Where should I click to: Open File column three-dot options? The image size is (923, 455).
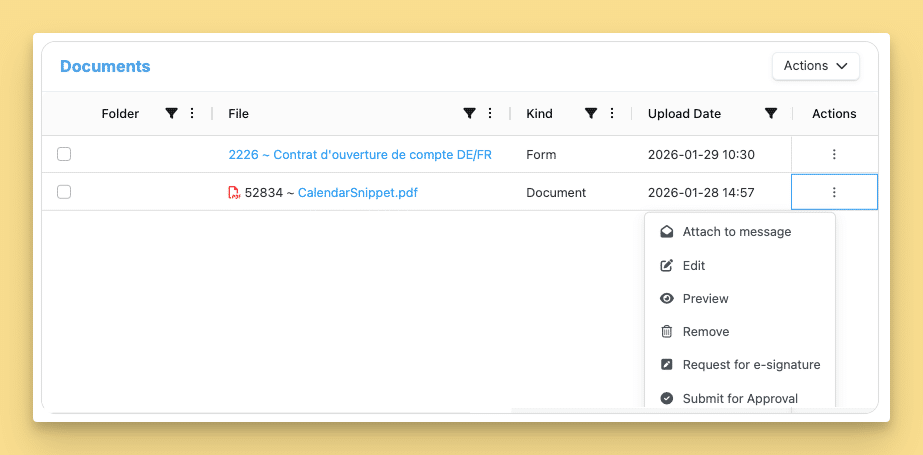point(490,114)
